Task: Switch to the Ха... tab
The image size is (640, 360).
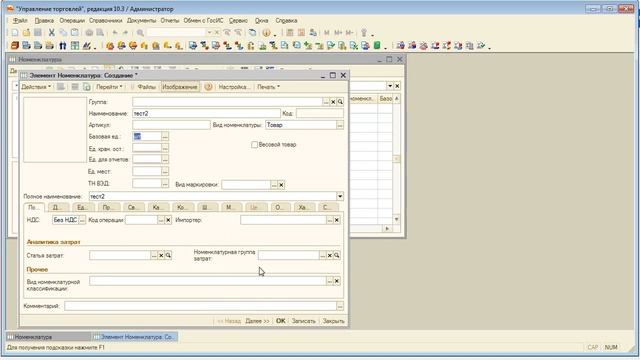Action: [x=303, y=207]
